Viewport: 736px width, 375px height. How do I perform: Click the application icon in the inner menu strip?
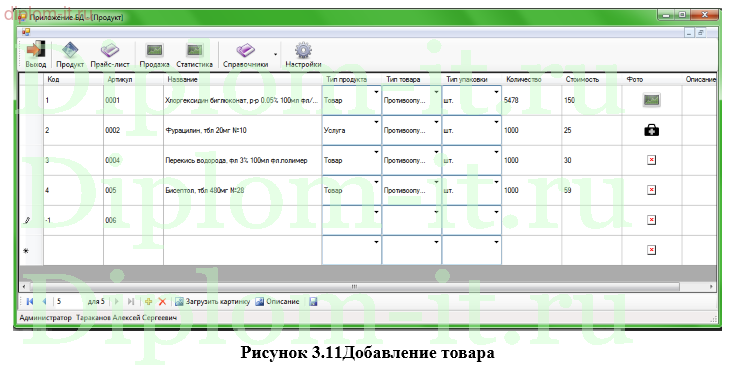(x=26, y=32)
